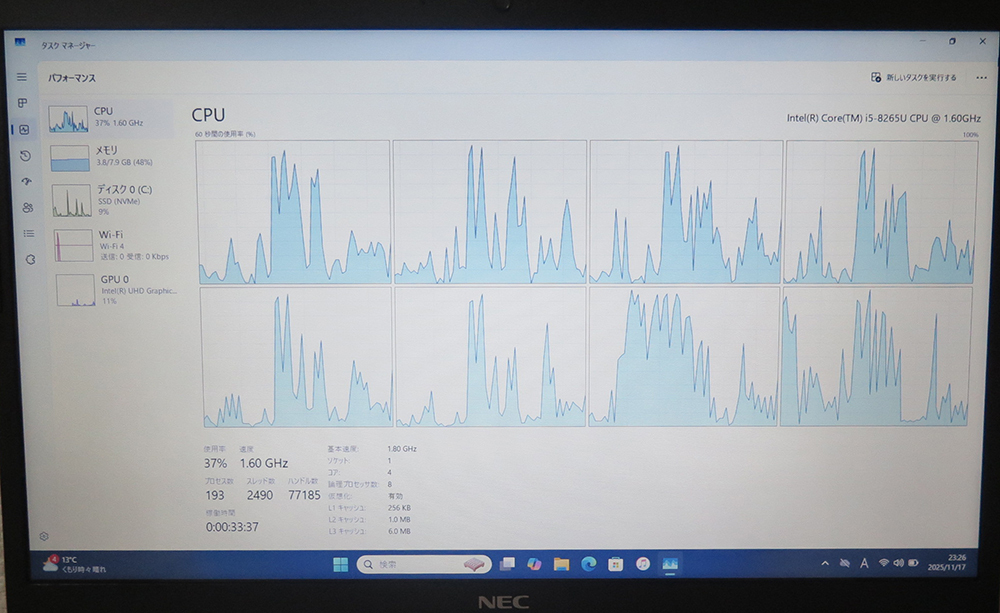Click the 256 KB L1 cache value

399,508
